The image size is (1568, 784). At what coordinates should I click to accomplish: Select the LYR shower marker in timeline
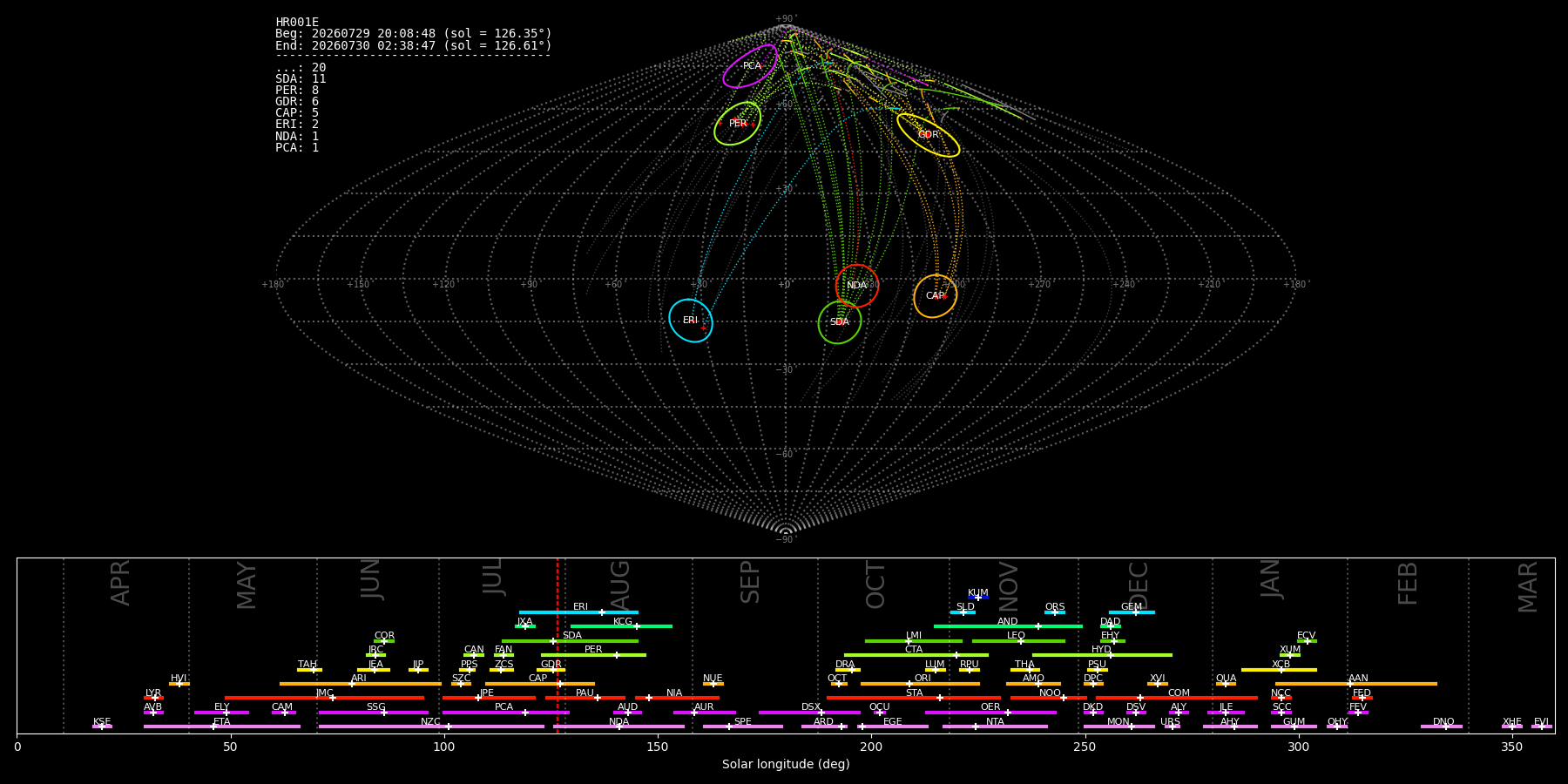tap(153, 698)
